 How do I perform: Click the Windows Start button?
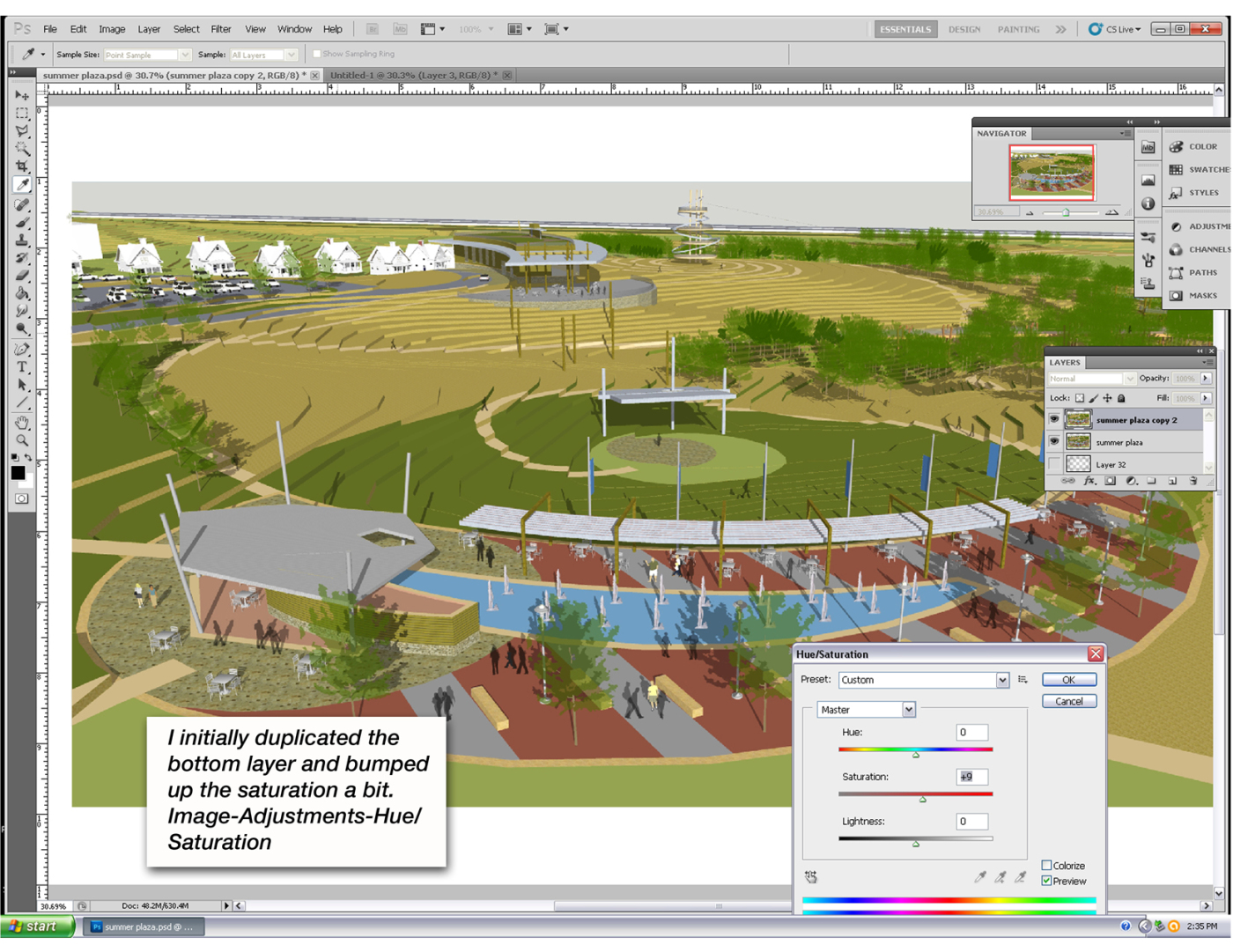[35, 926]
